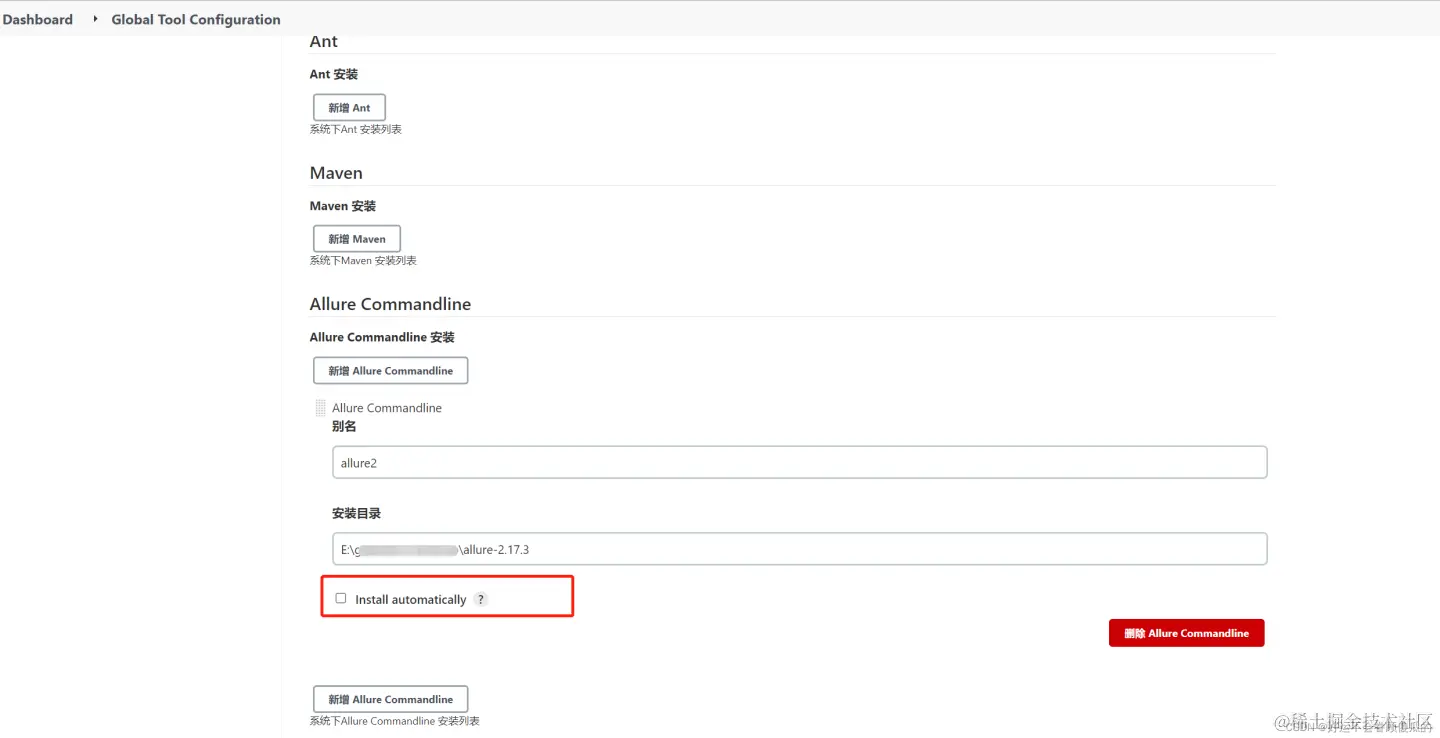
Task: Enable the Install automatically checkbox
Action: (341, 598)
